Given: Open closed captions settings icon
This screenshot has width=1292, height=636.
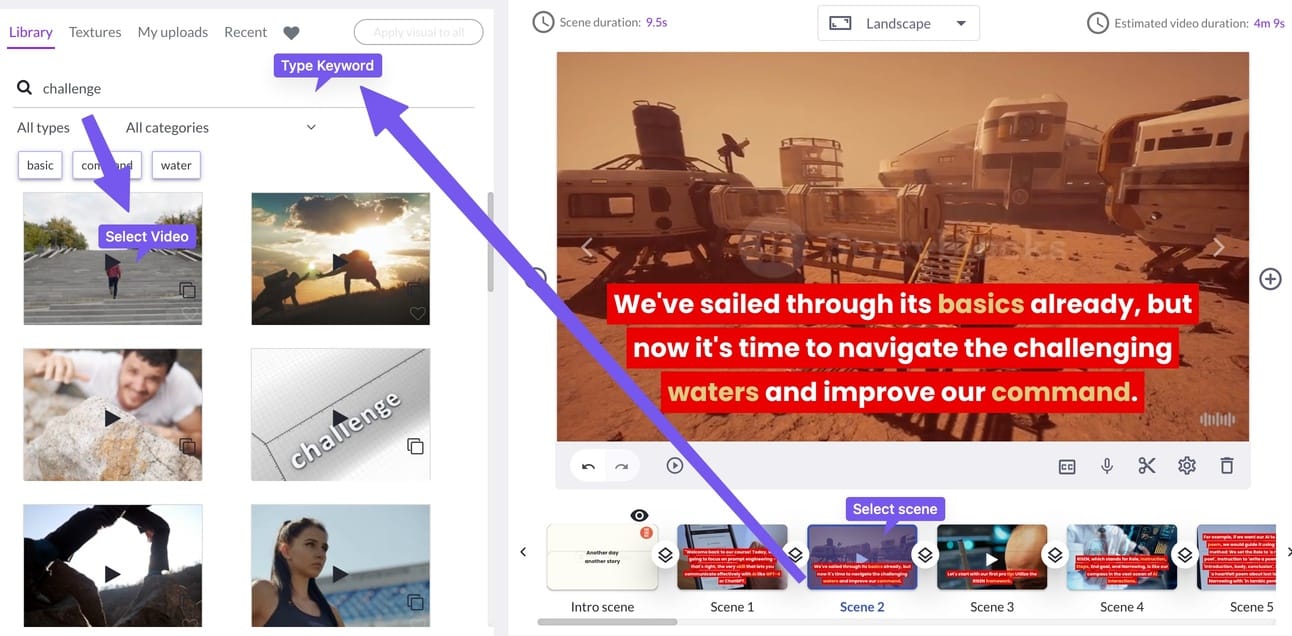Looking at the screenshot, I should tap(1067, 466).
